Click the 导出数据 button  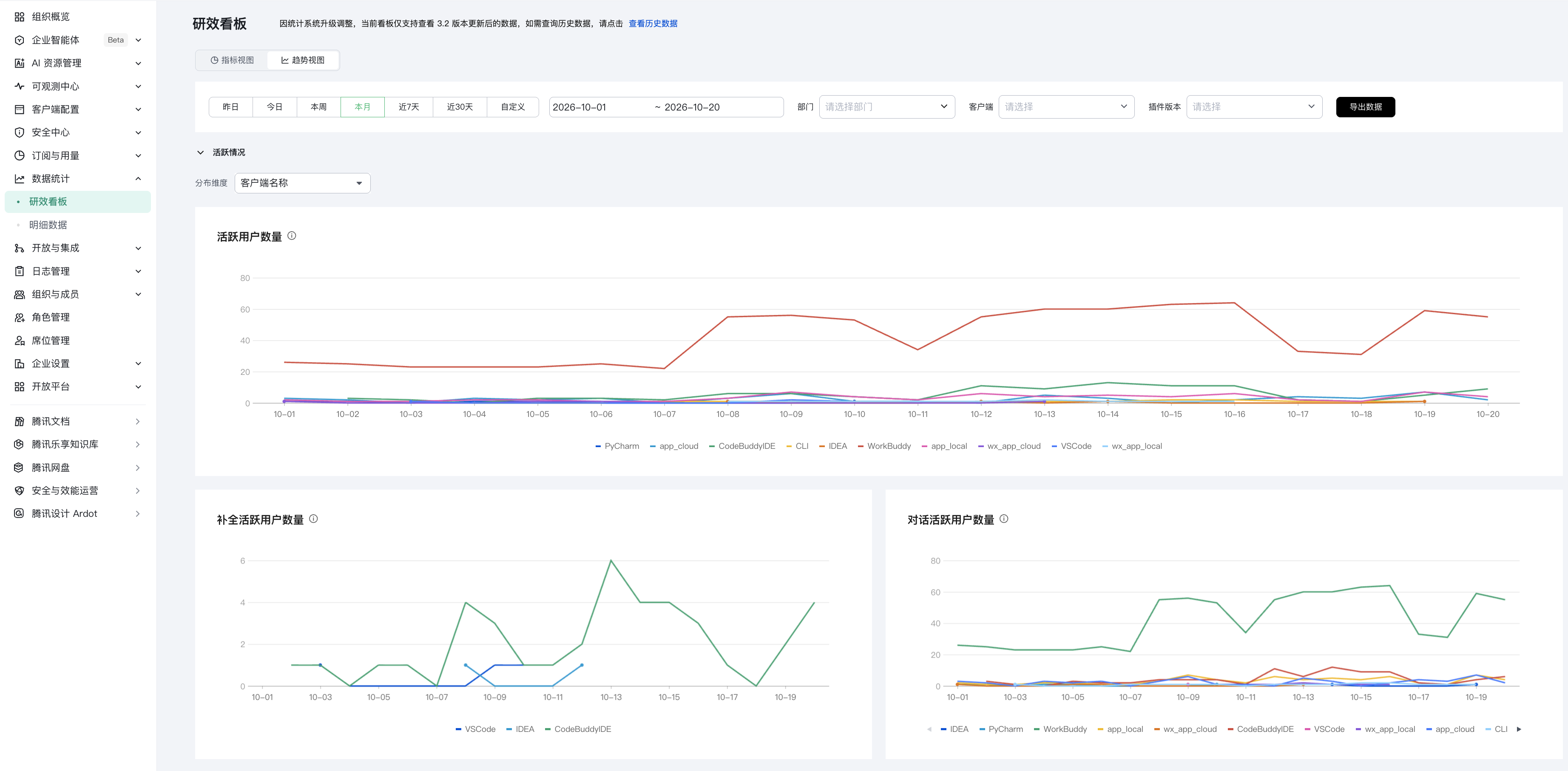(1365, 107)
